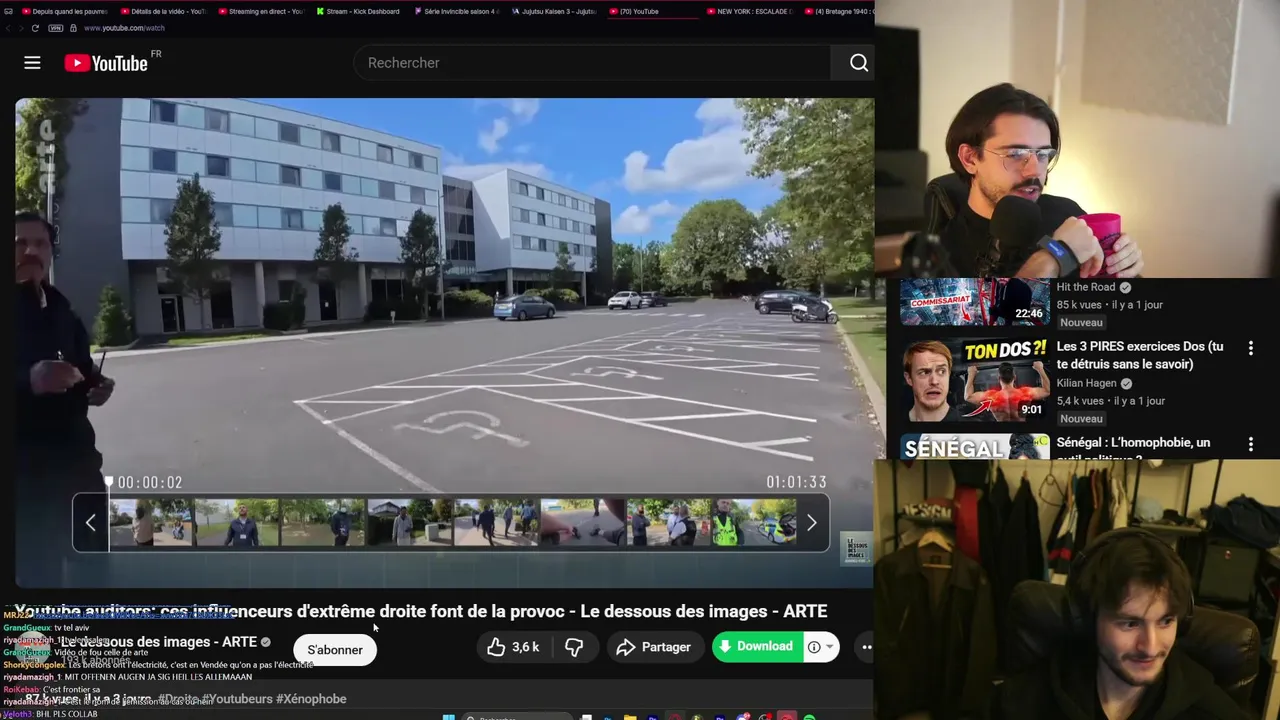Click the VPN badge in address bar

click(56, 28)
